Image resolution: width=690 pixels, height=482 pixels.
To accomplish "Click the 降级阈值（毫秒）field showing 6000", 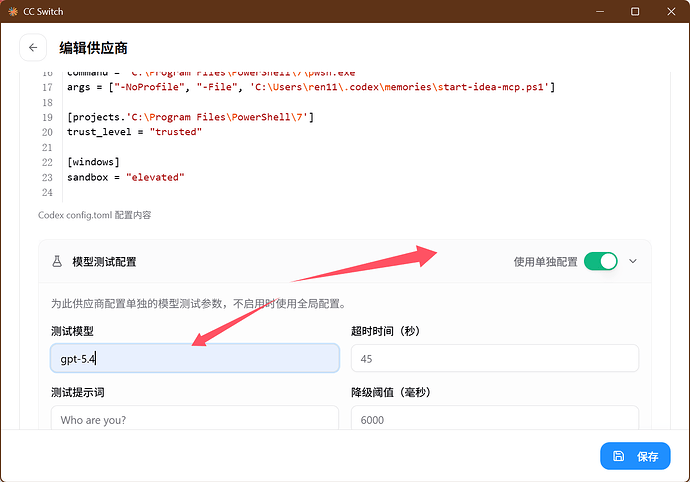I will 495,417.
